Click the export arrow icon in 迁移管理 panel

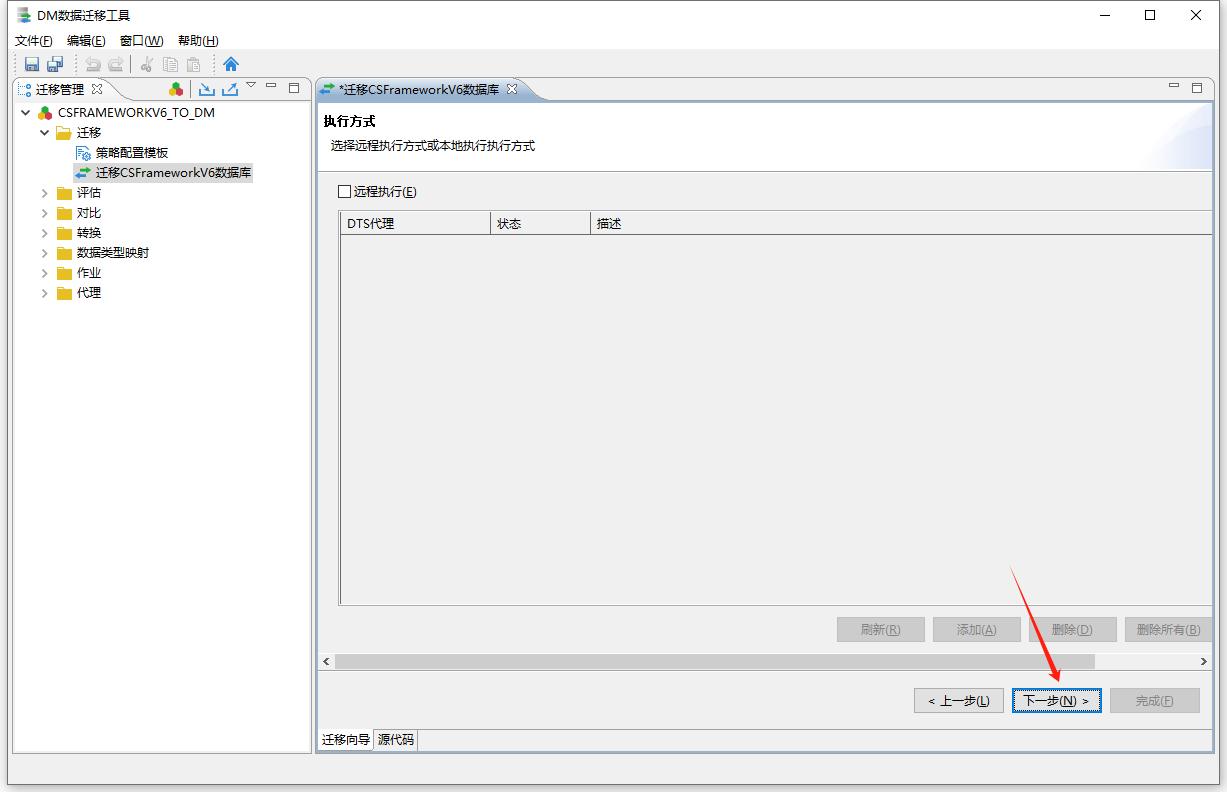(229, 89)
